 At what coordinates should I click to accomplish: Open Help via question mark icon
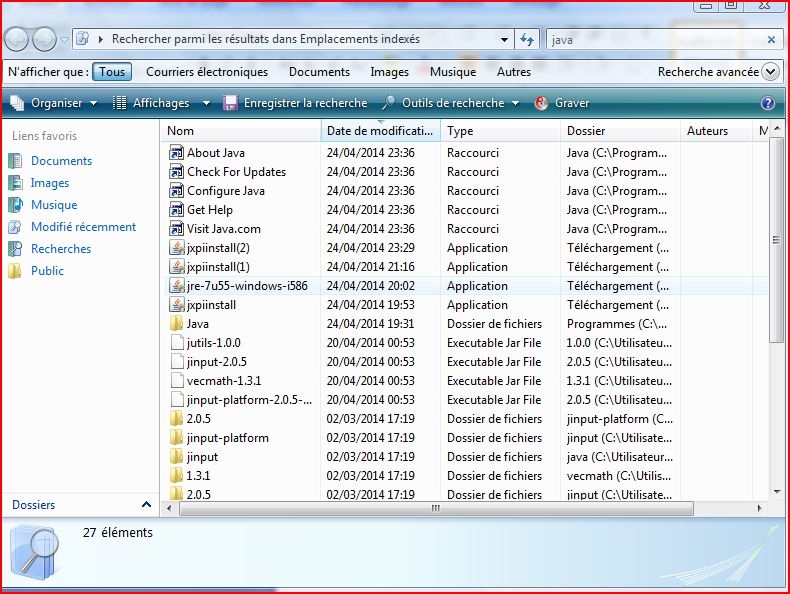(x=767, y=103)
